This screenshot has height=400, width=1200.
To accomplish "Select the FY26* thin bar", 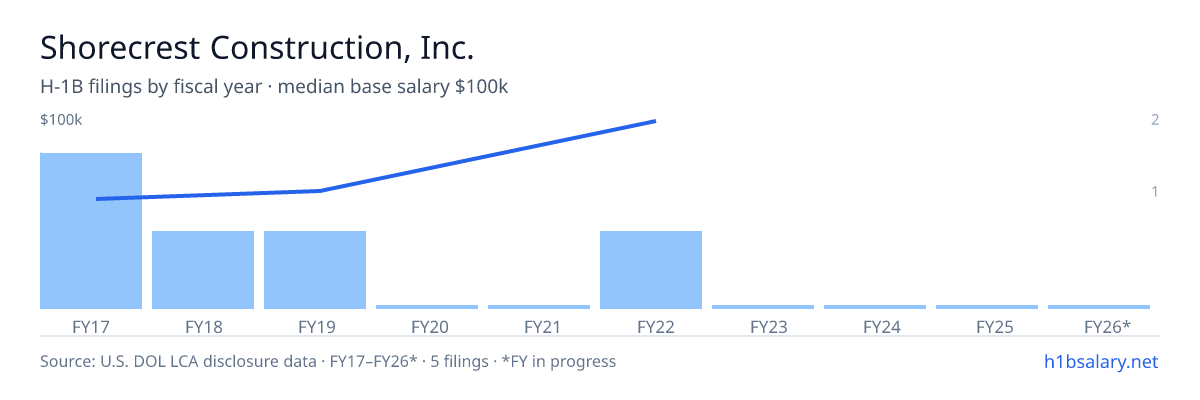I will 1099,307.
